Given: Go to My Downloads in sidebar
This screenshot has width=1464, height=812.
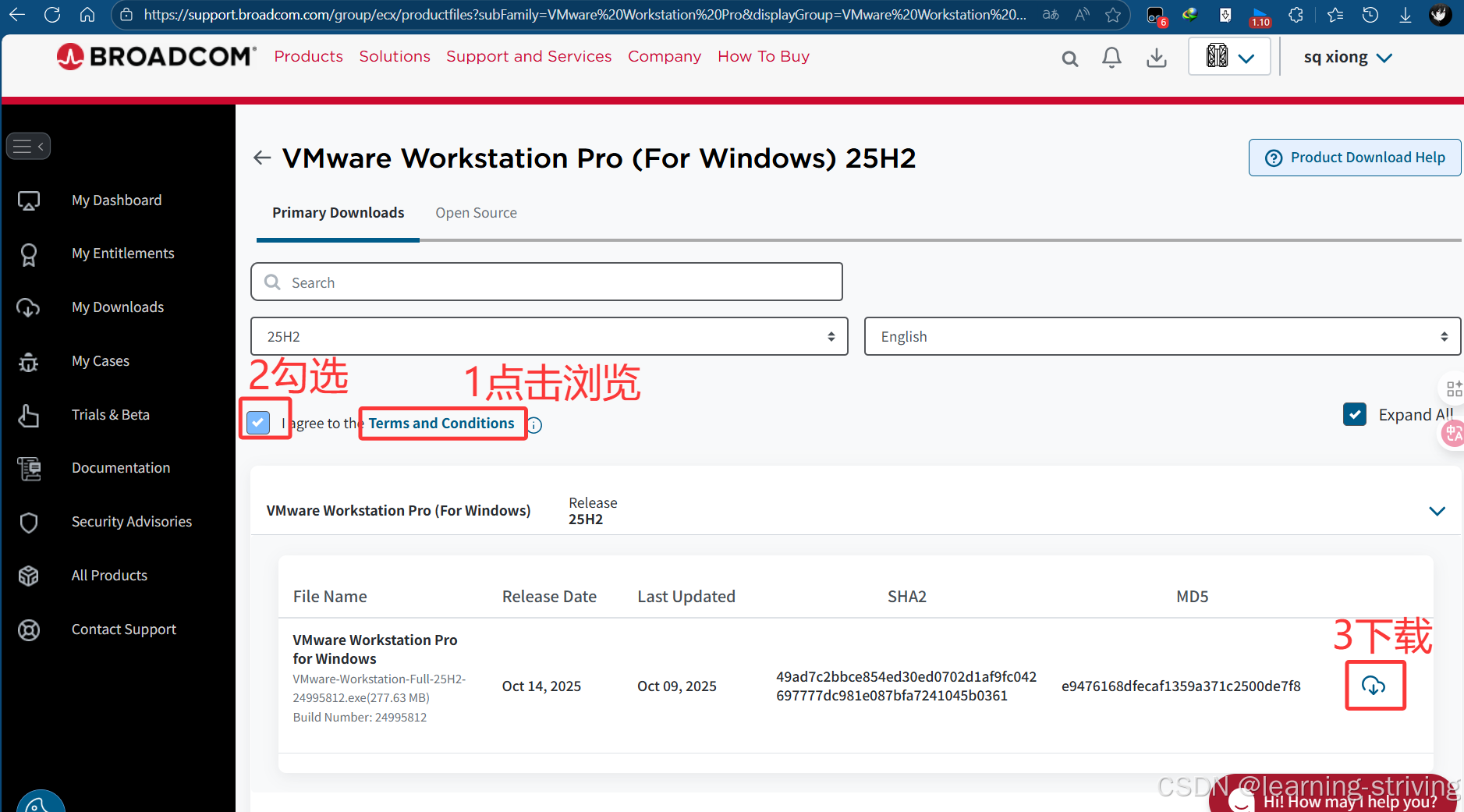Looking at the screenshot, I should click(118, 307).
